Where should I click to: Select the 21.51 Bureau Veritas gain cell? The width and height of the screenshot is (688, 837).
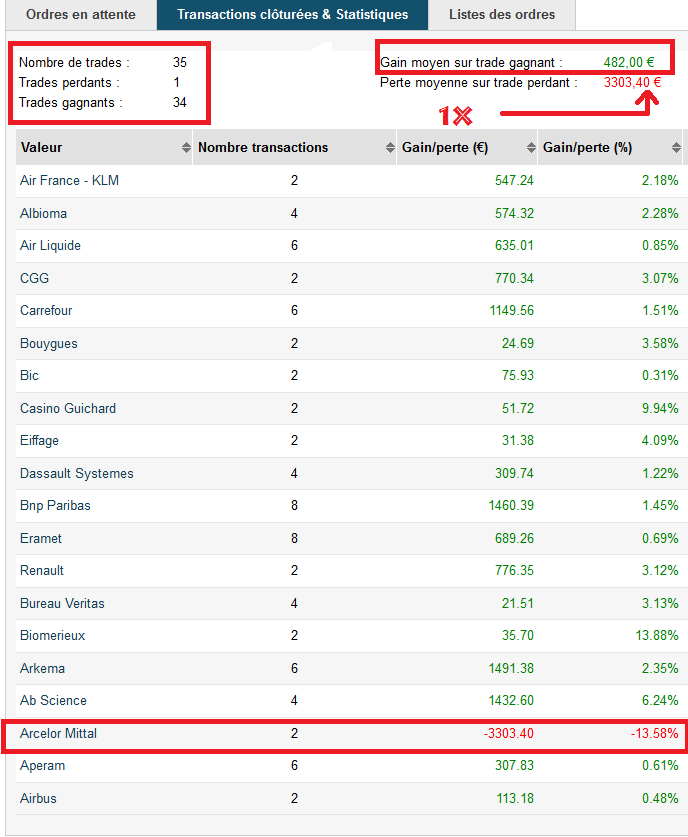[518, 603]
